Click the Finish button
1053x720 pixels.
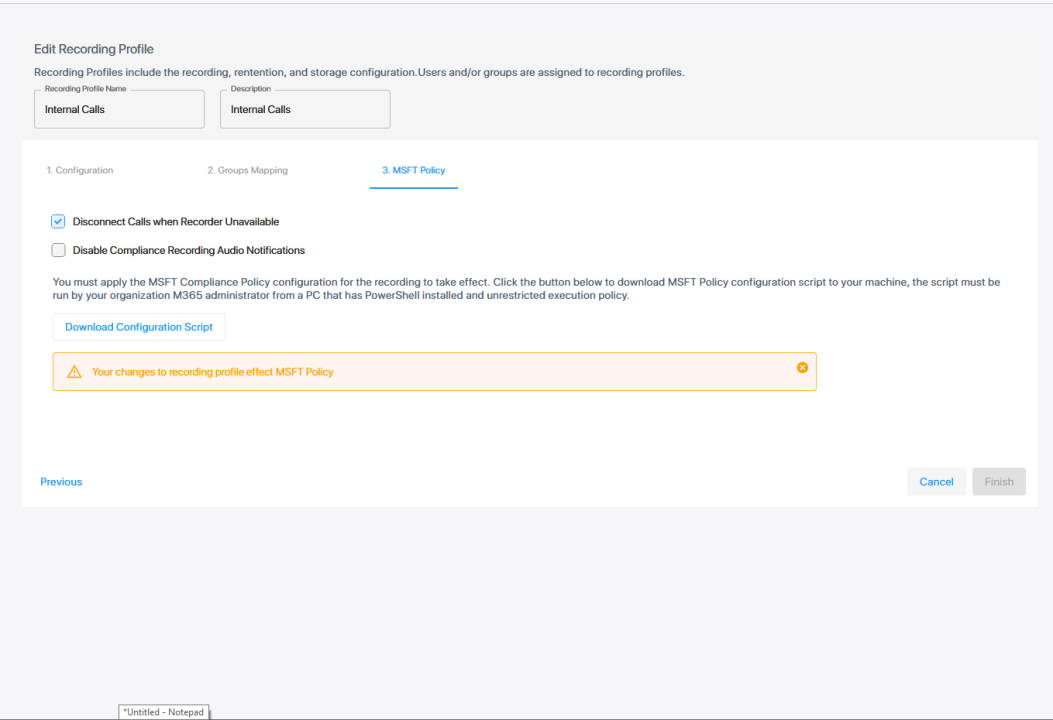tap(998, 482)
